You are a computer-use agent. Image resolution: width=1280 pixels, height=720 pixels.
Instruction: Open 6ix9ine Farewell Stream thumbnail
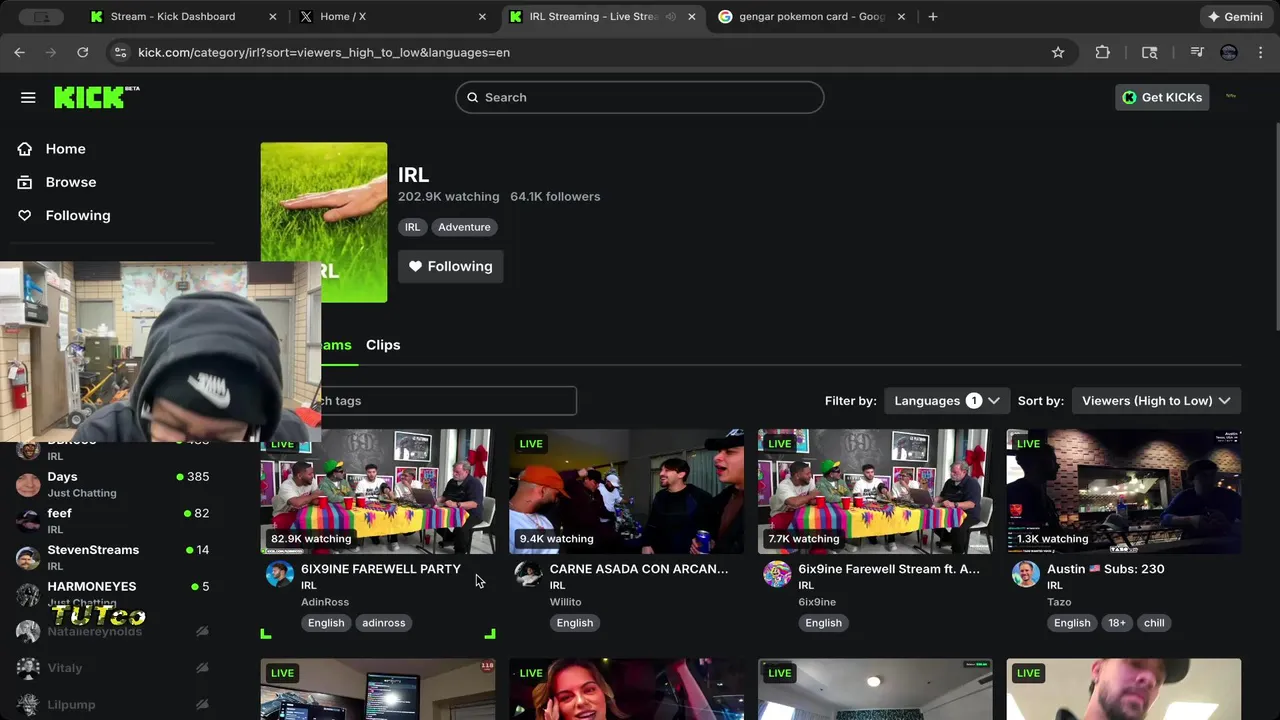[875, 492]
